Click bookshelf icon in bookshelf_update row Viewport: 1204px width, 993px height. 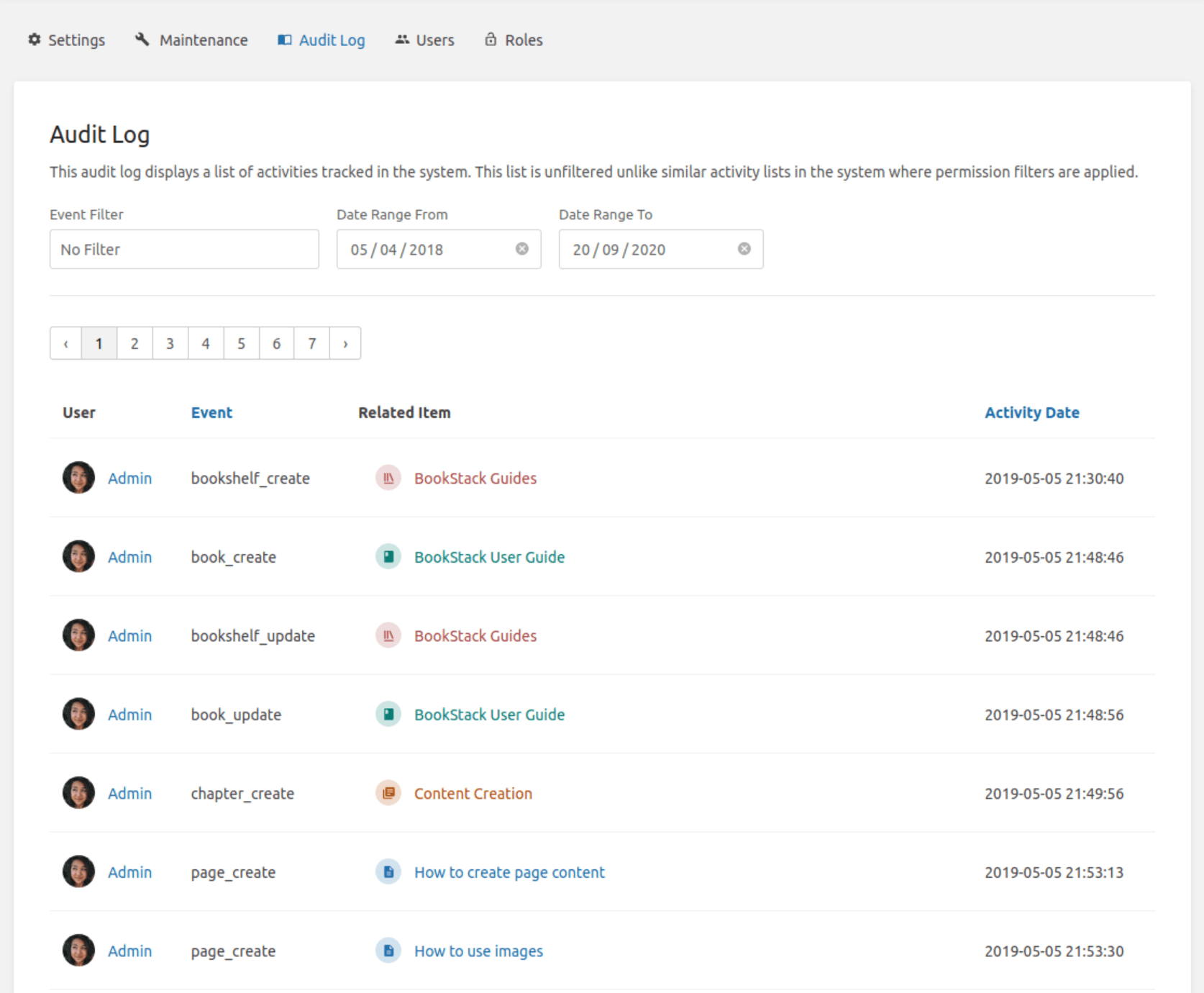coord(388,635)
